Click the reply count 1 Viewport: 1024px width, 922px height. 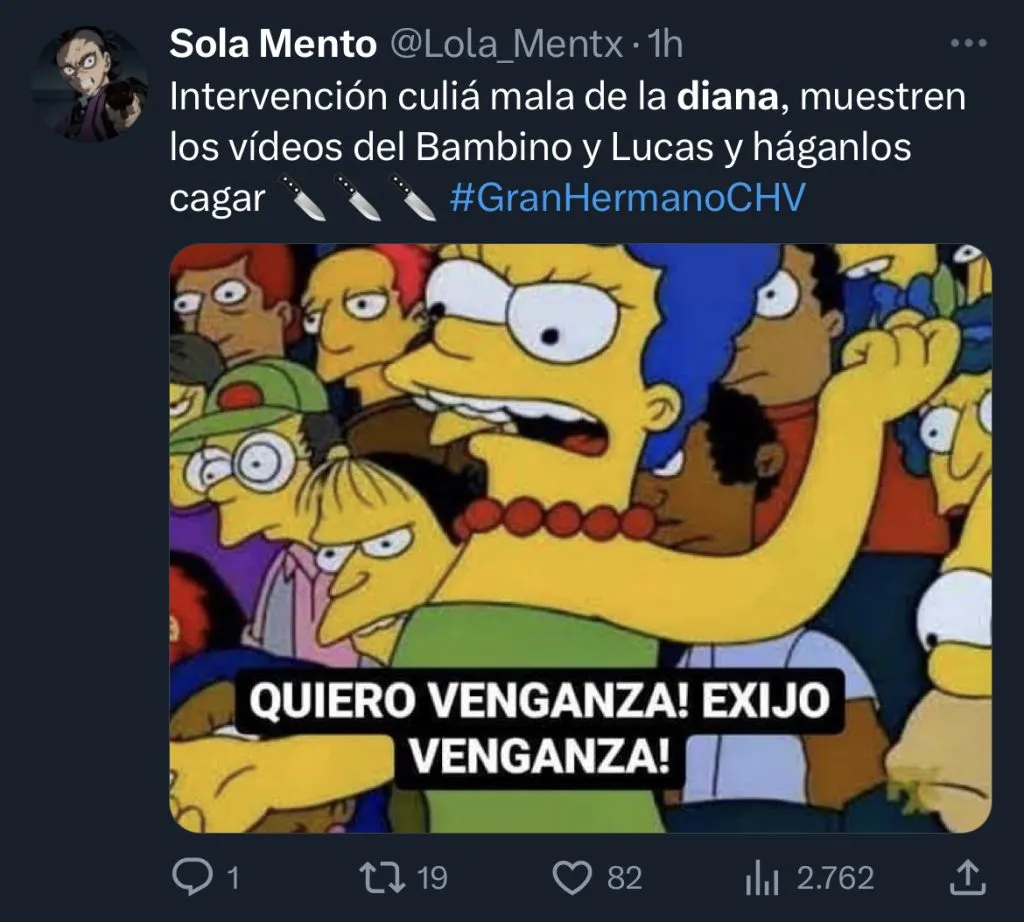(x=233, y=878)
